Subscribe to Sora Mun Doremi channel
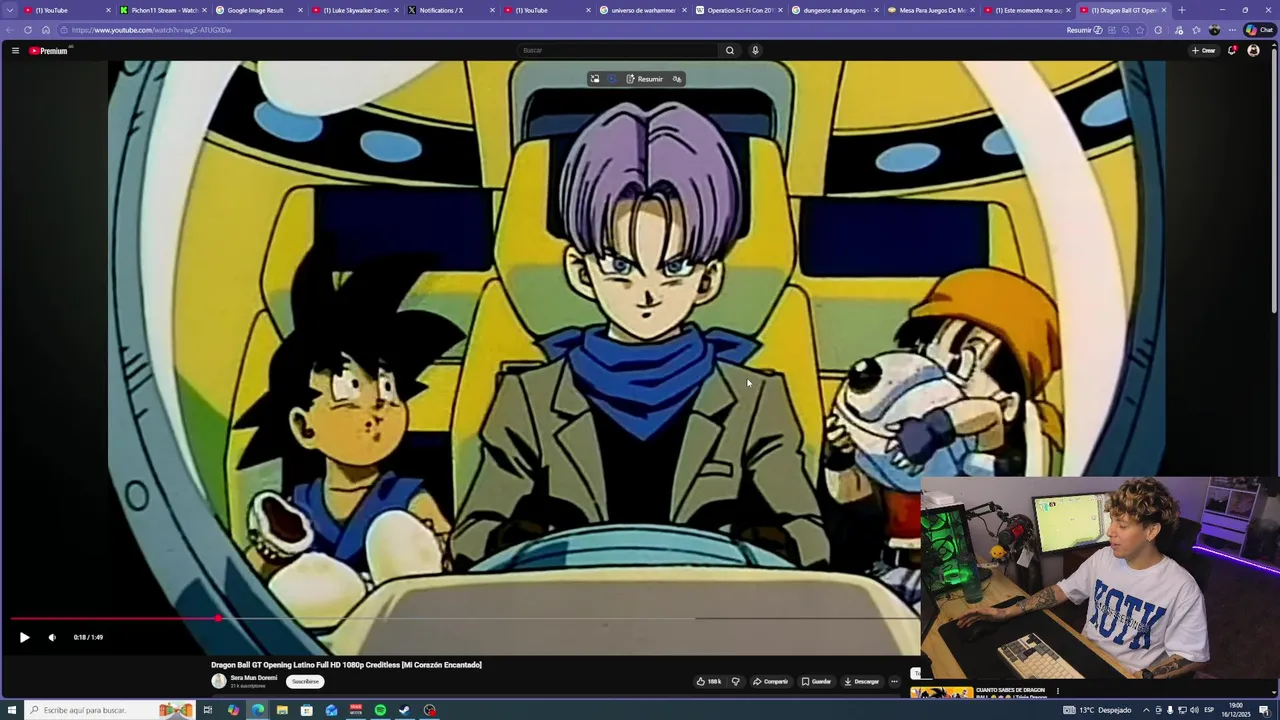 coord(305,681)
